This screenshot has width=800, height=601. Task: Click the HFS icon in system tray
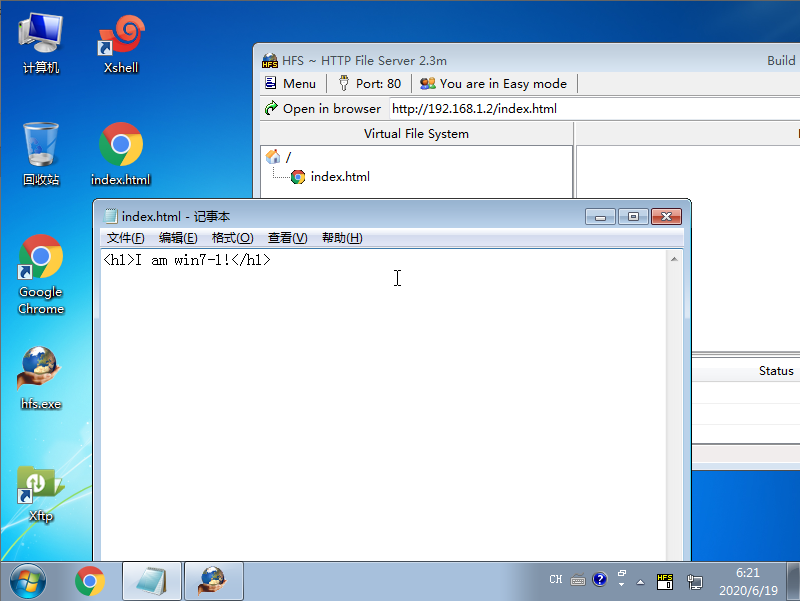(665, 580)
